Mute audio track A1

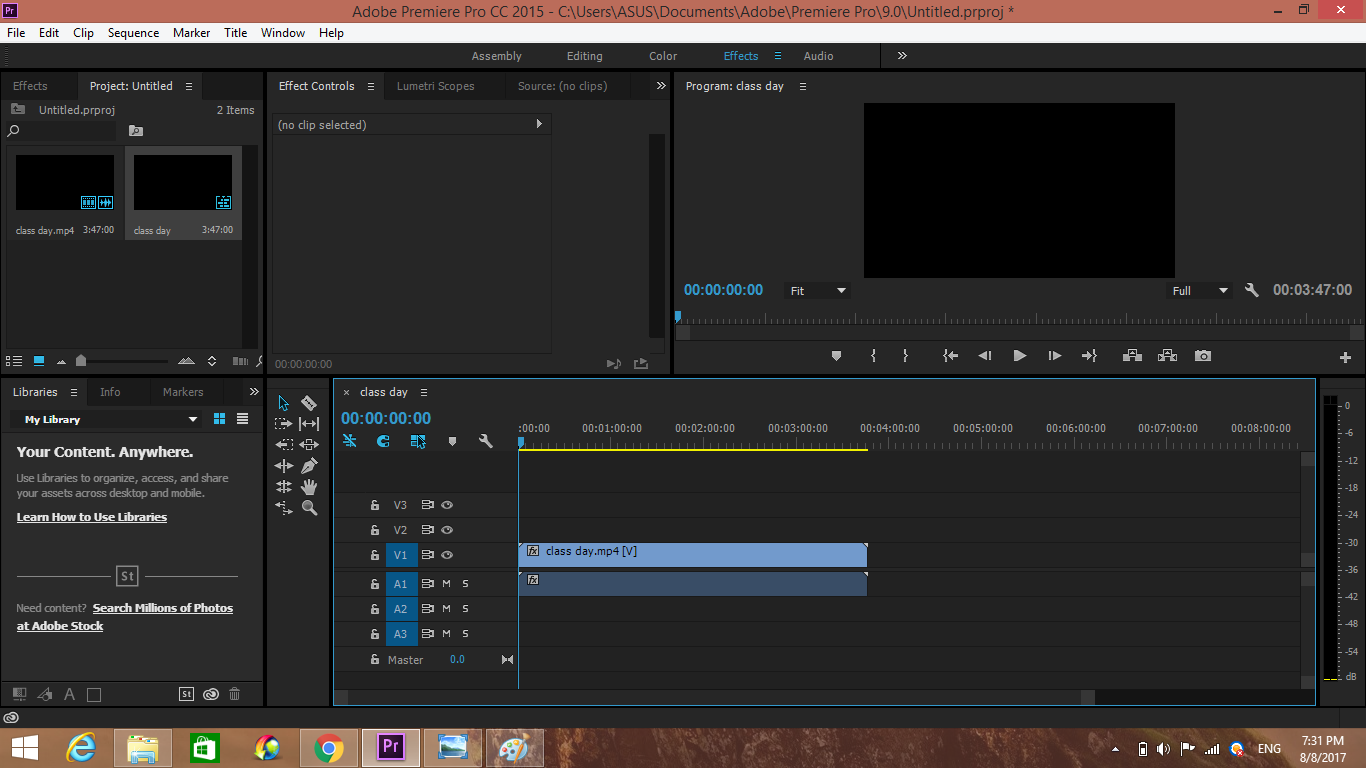pyautogui.click(x=447, y=583)
